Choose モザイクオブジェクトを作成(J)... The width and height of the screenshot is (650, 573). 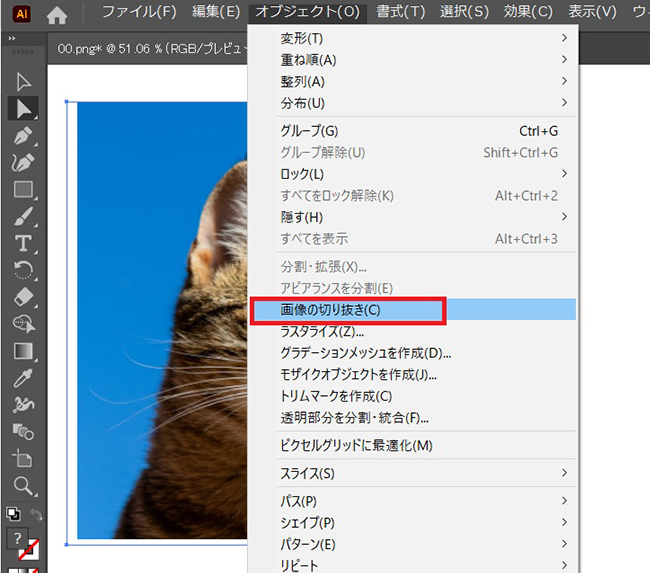tap(413, 374)
